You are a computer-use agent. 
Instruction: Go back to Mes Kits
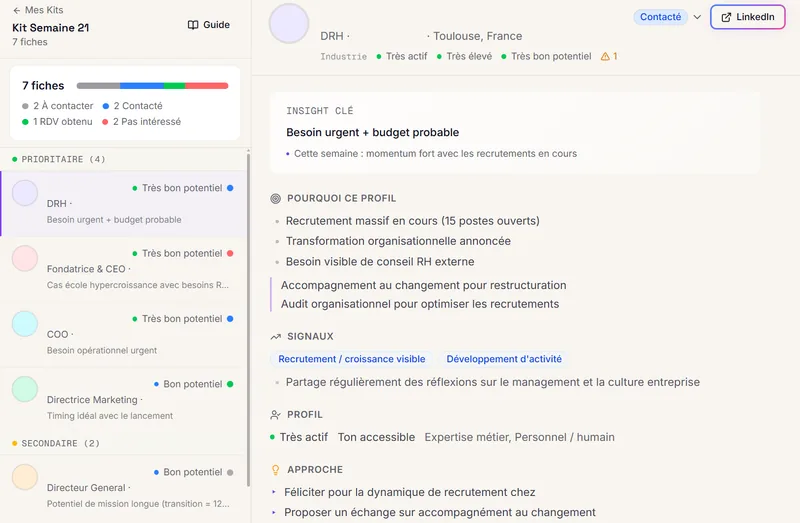click(38, 10)
